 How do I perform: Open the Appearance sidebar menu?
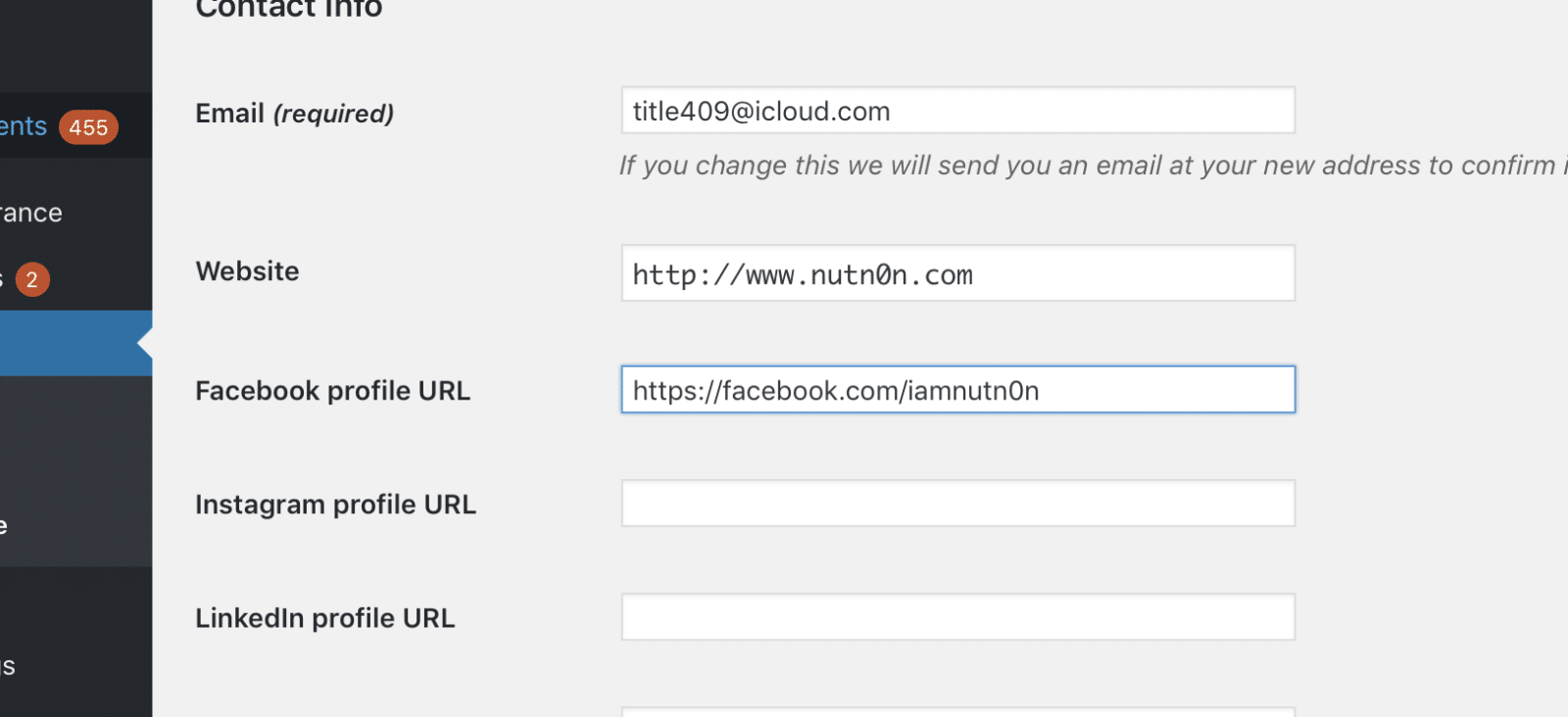[x=31, y=213]
